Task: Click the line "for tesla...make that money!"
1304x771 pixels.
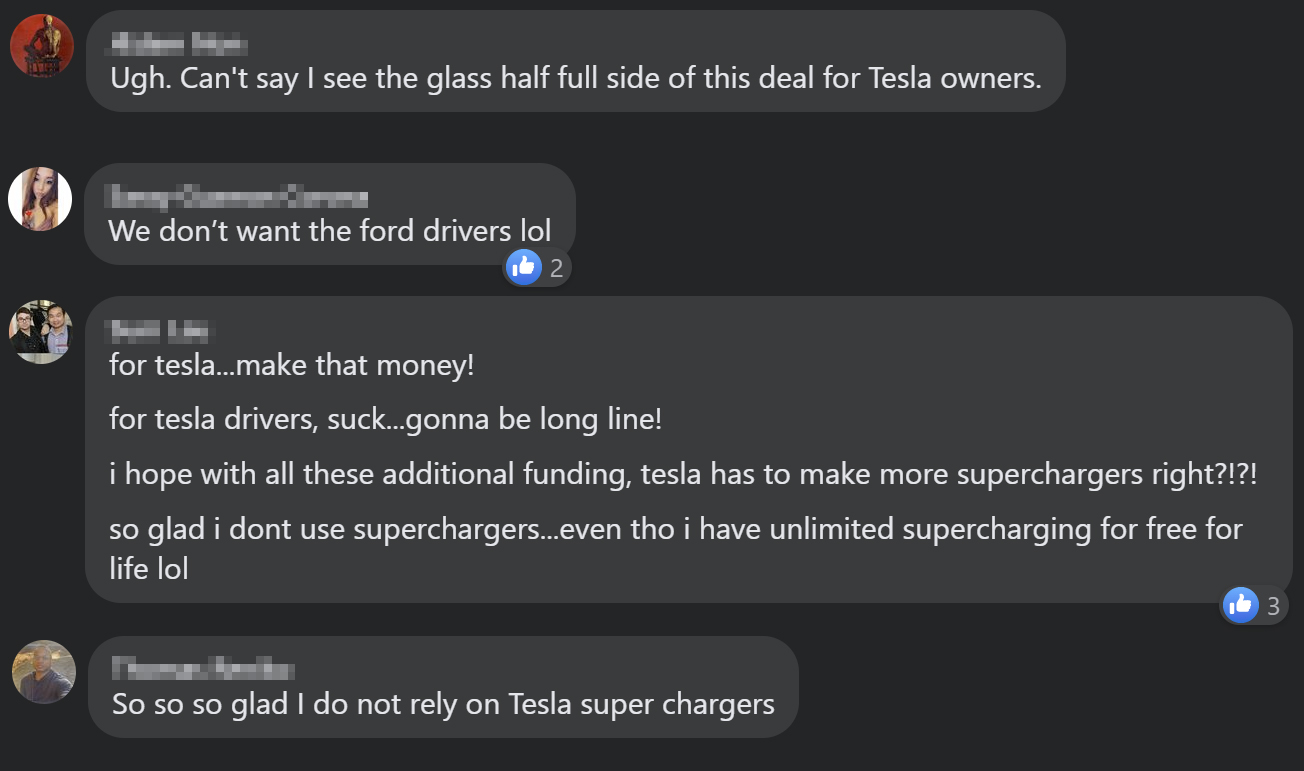Action: (291, 365)
